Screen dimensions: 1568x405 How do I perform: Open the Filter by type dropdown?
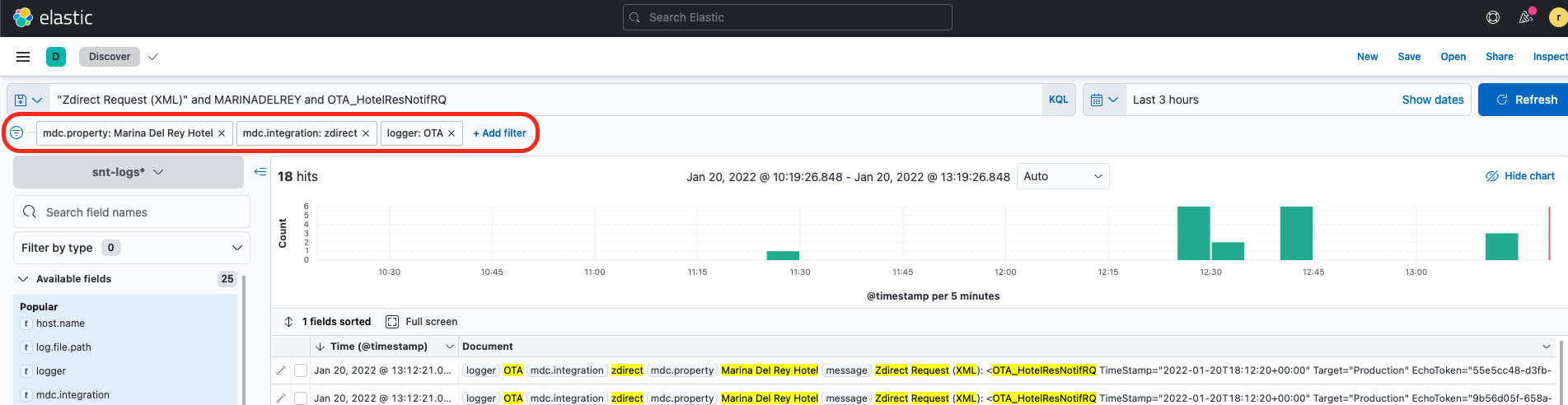coord(132,248)
